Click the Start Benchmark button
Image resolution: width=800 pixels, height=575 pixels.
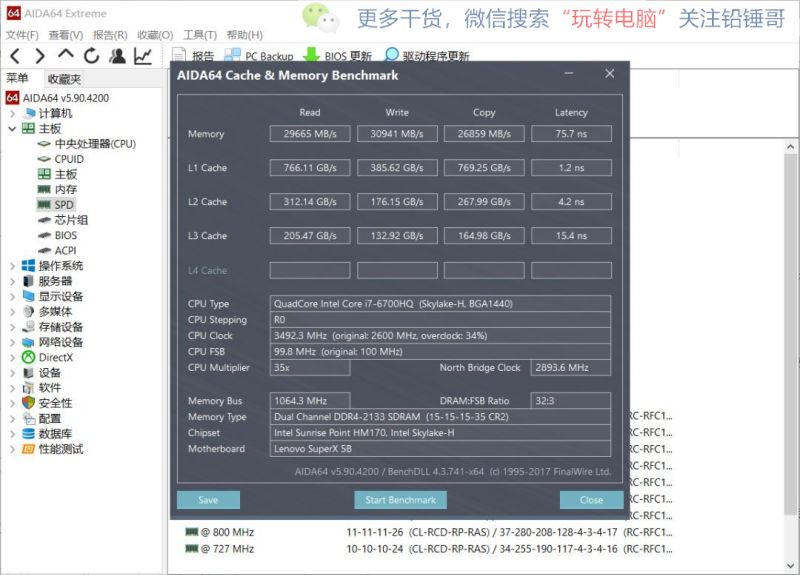(x=401, y=500)
